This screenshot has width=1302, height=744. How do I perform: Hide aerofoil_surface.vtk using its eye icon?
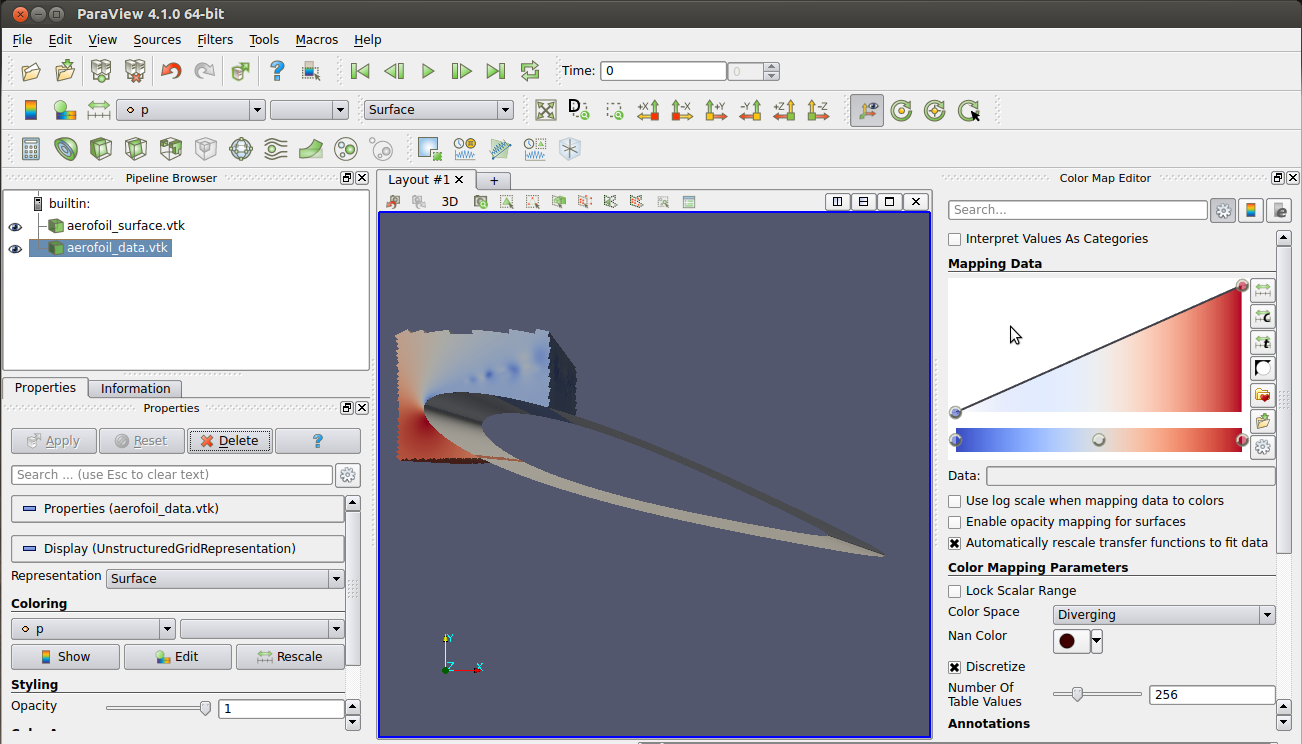(x=15, y=227)
